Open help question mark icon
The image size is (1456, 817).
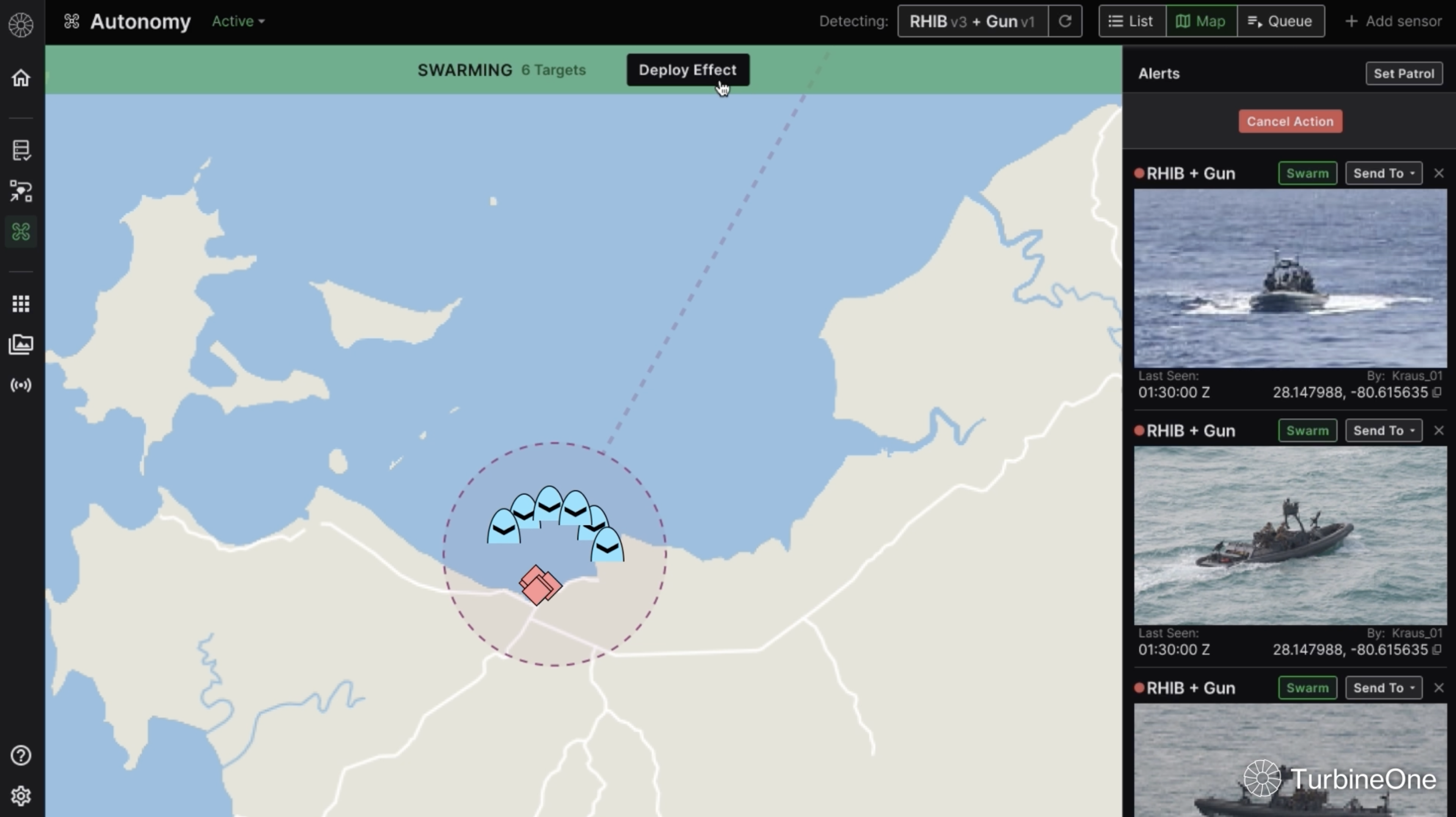(x=21, y=755)
